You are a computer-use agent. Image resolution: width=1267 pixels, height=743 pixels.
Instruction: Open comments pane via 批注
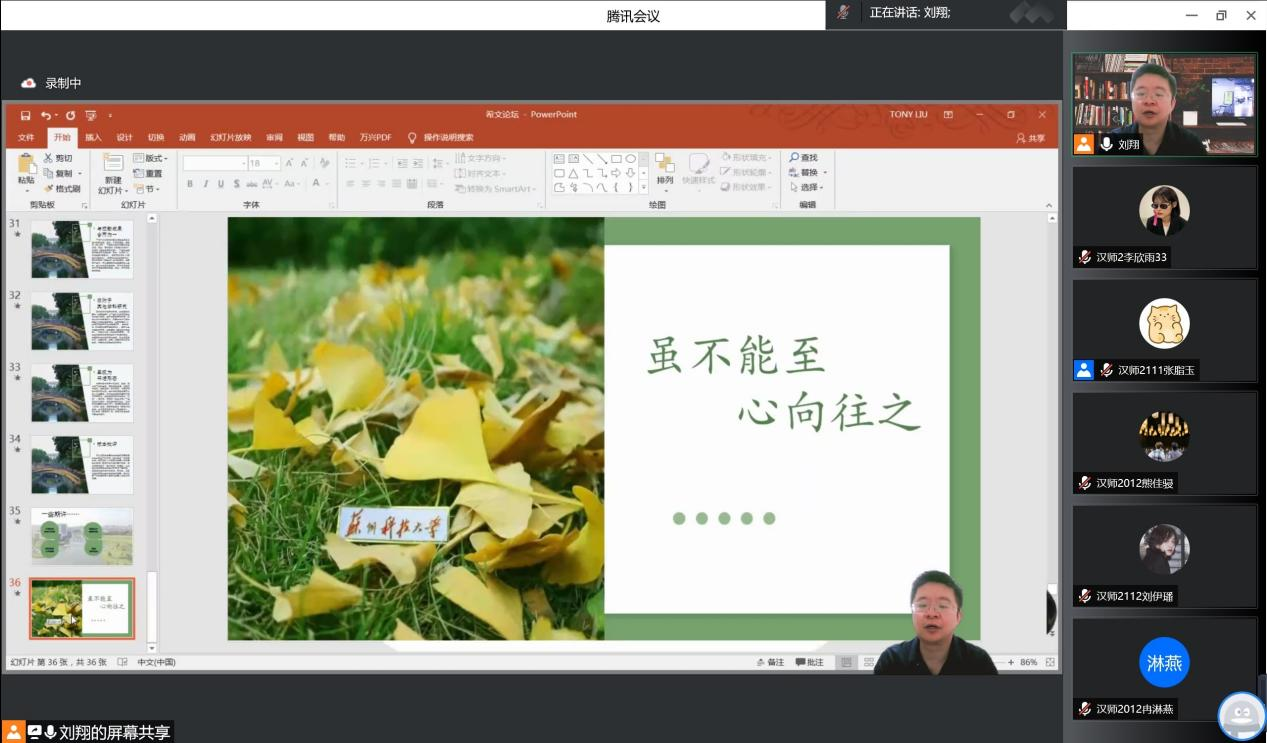coord(810,662)
